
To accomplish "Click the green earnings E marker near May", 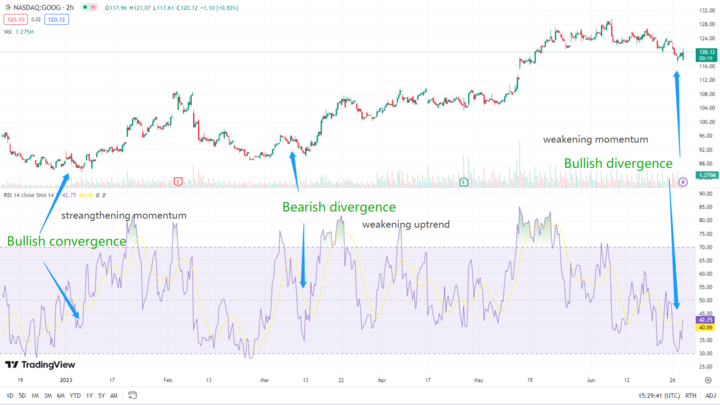I will click(464, 182).
